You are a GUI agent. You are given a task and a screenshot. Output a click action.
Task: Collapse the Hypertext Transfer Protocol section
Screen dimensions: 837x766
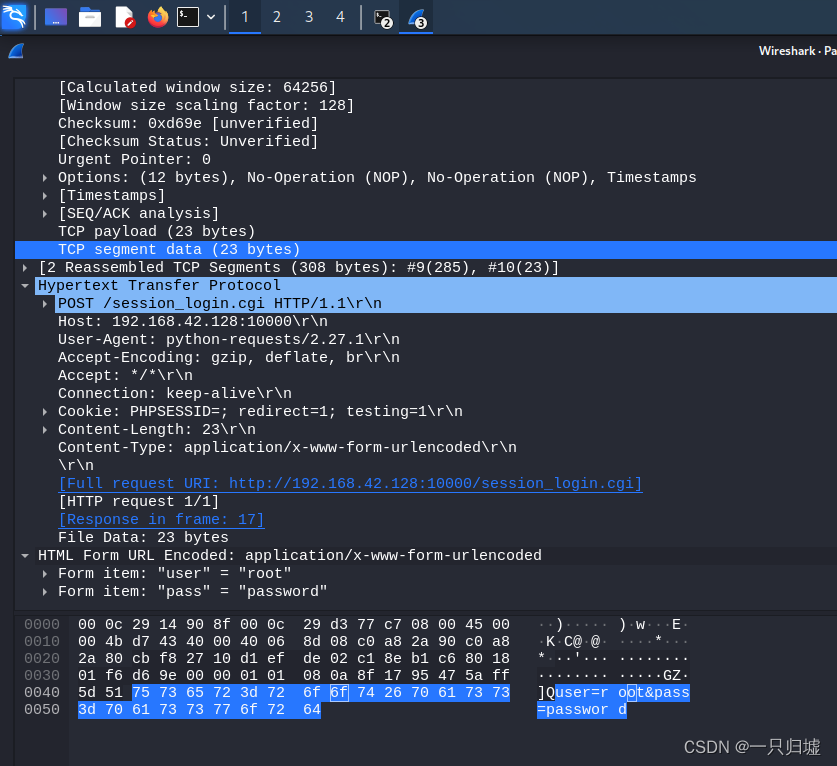click(24, 285)
